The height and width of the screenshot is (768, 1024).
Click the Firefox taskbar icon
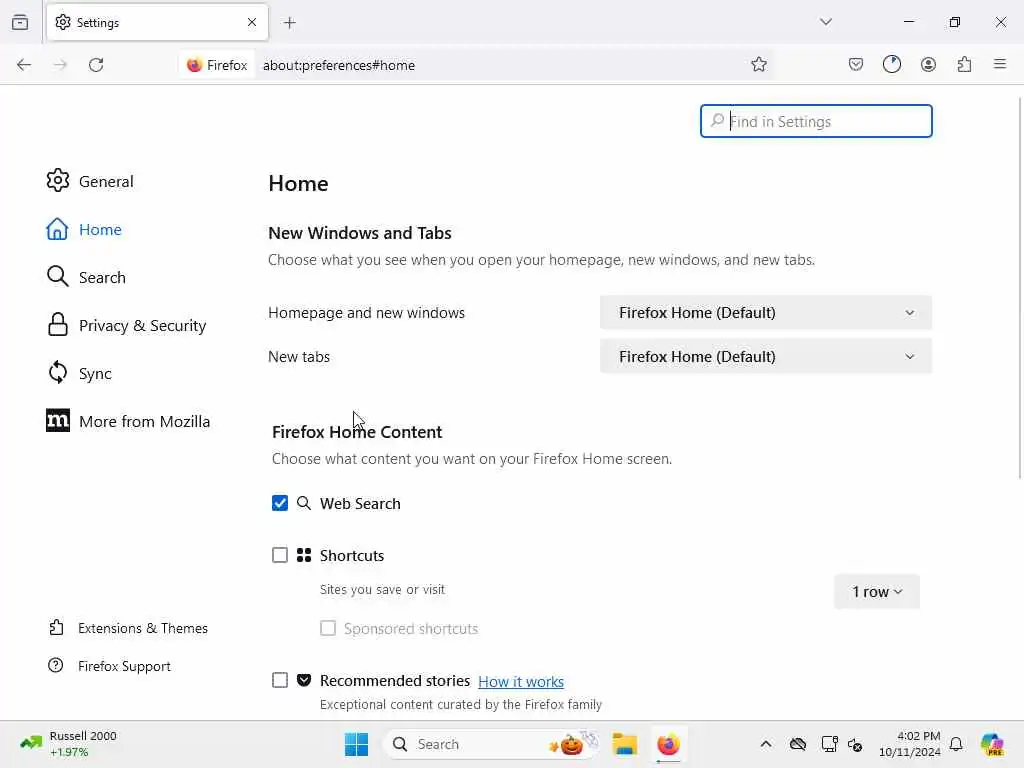click(x=668, y=744)
